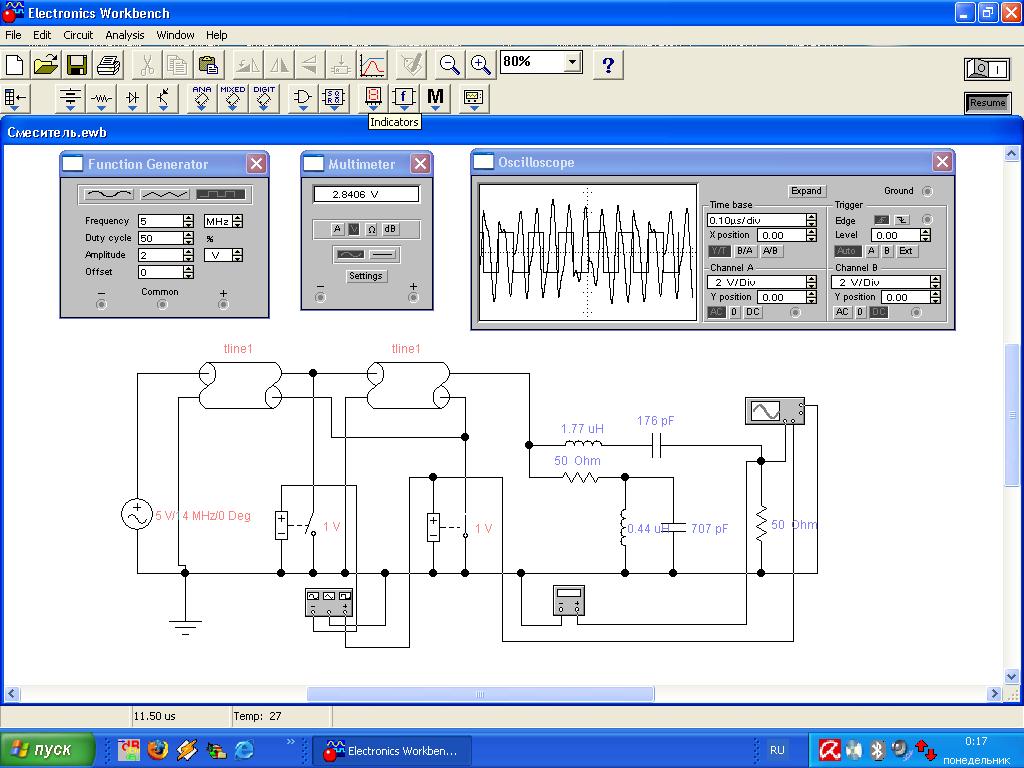
Task: Adjust the Offset value spinner
Action: (x=189, y=272)
